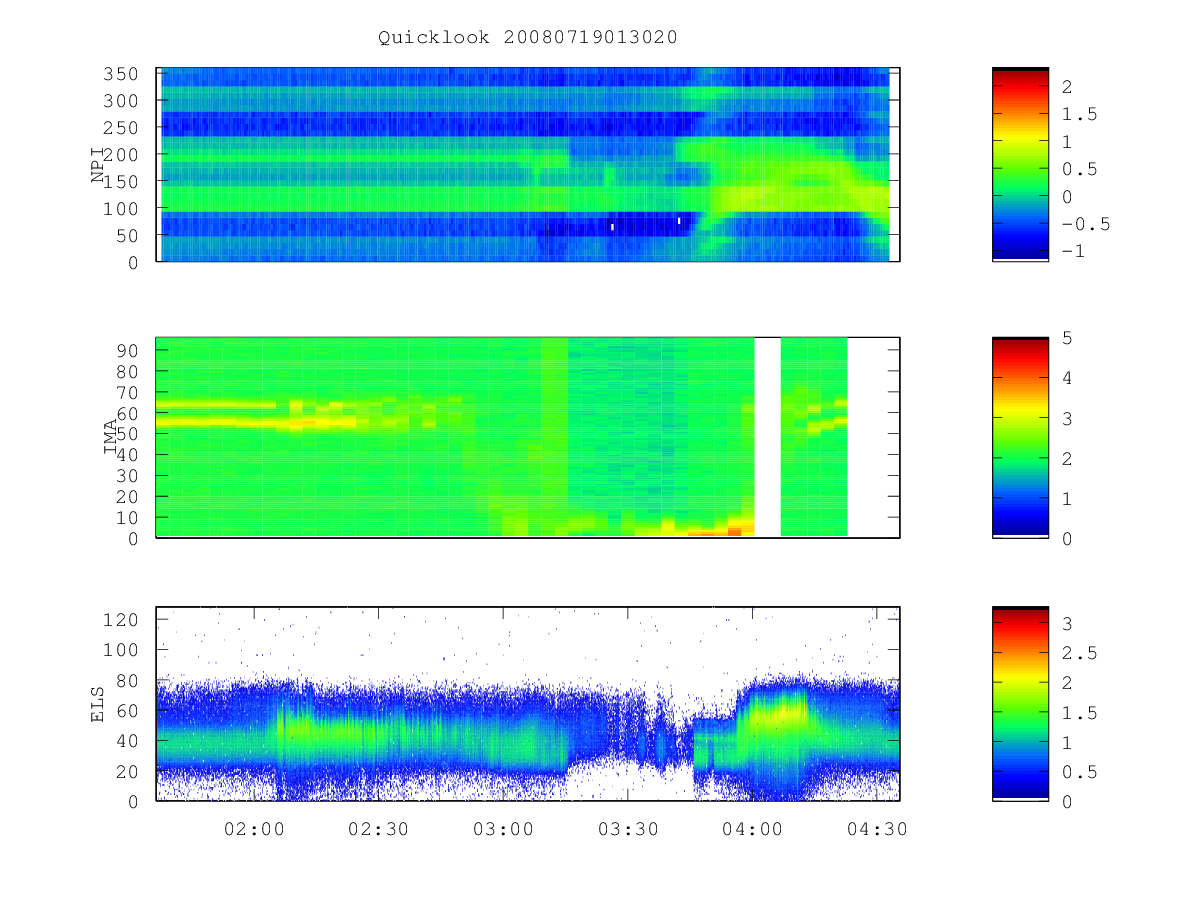Click the 03:00 time axis label
The width and height of the screenshot is (1200, 900).
(503, 829)
